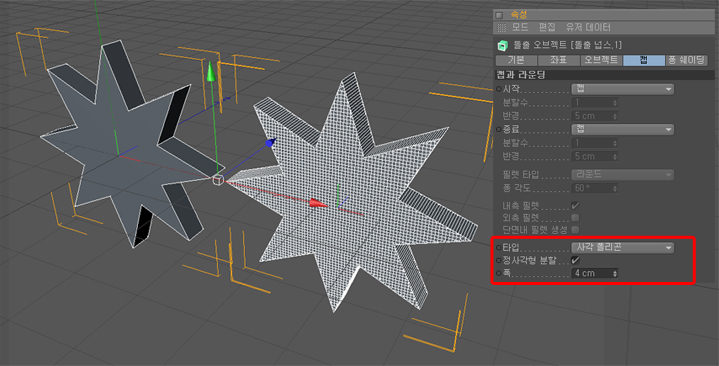This screenshot has height=366, width=719.
Task: Click the 퐁 각도 stepper arrows
Action: tap(615, 188)
